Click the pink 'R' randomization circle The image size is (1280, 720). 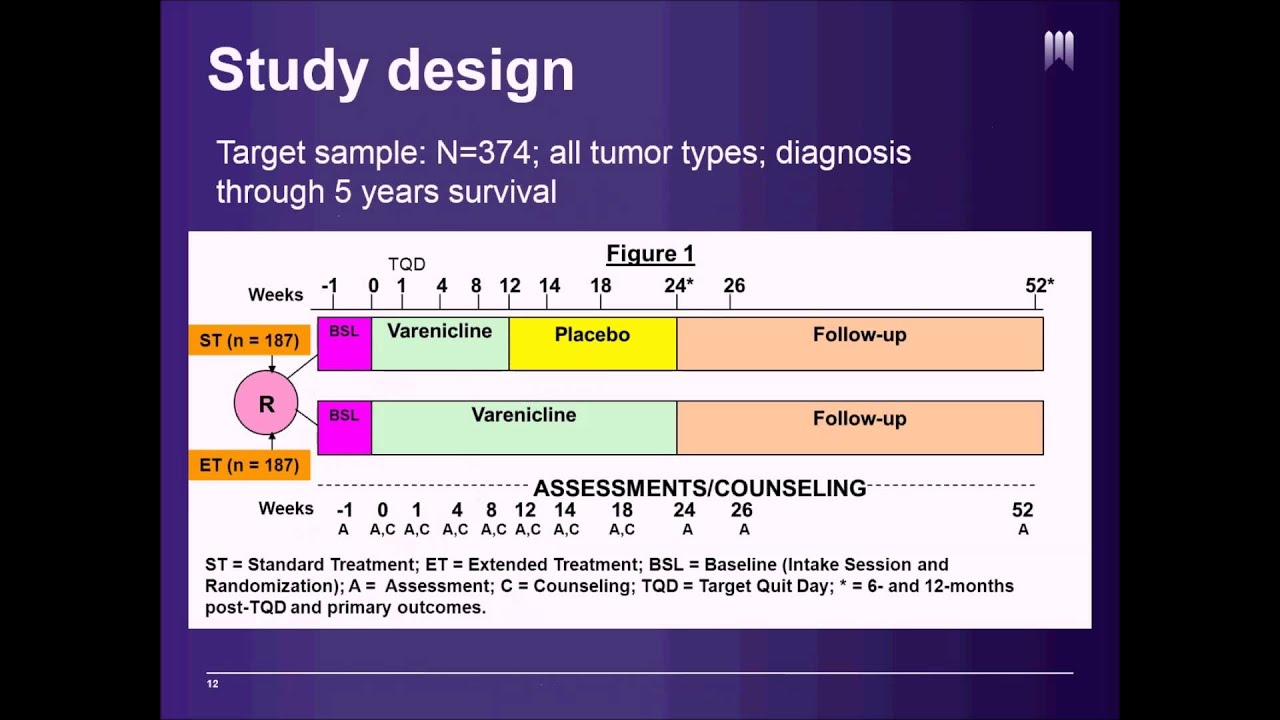coord(266,404)
